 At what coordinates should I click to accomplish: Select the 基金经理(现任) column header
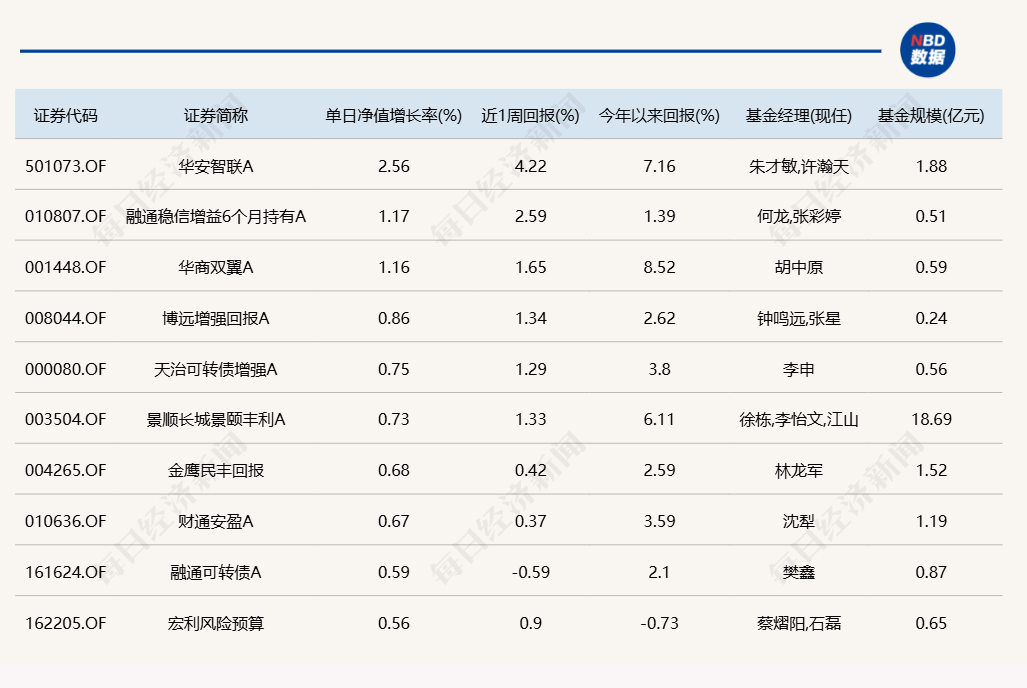tap(799, 116)
